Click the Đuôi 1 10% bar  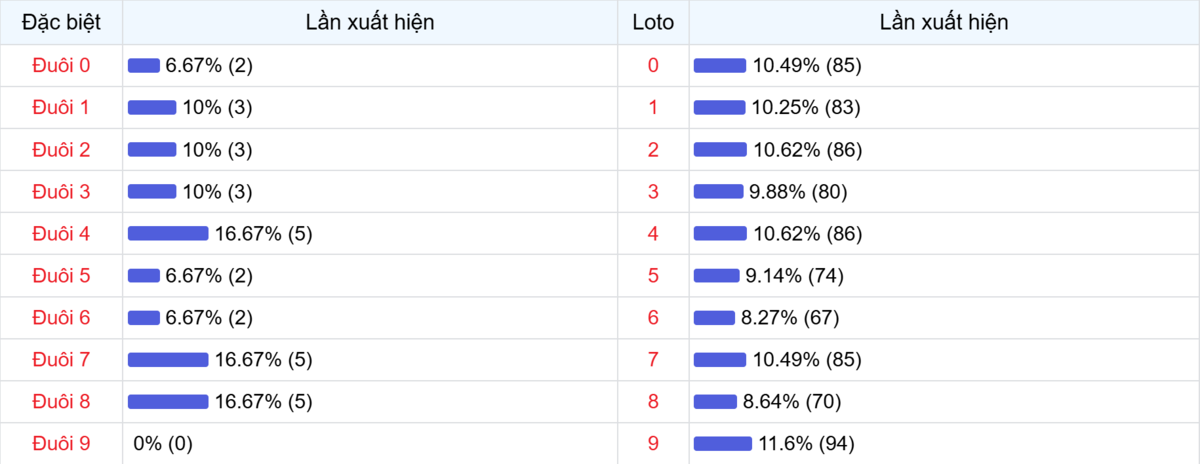tap(152, 108)
